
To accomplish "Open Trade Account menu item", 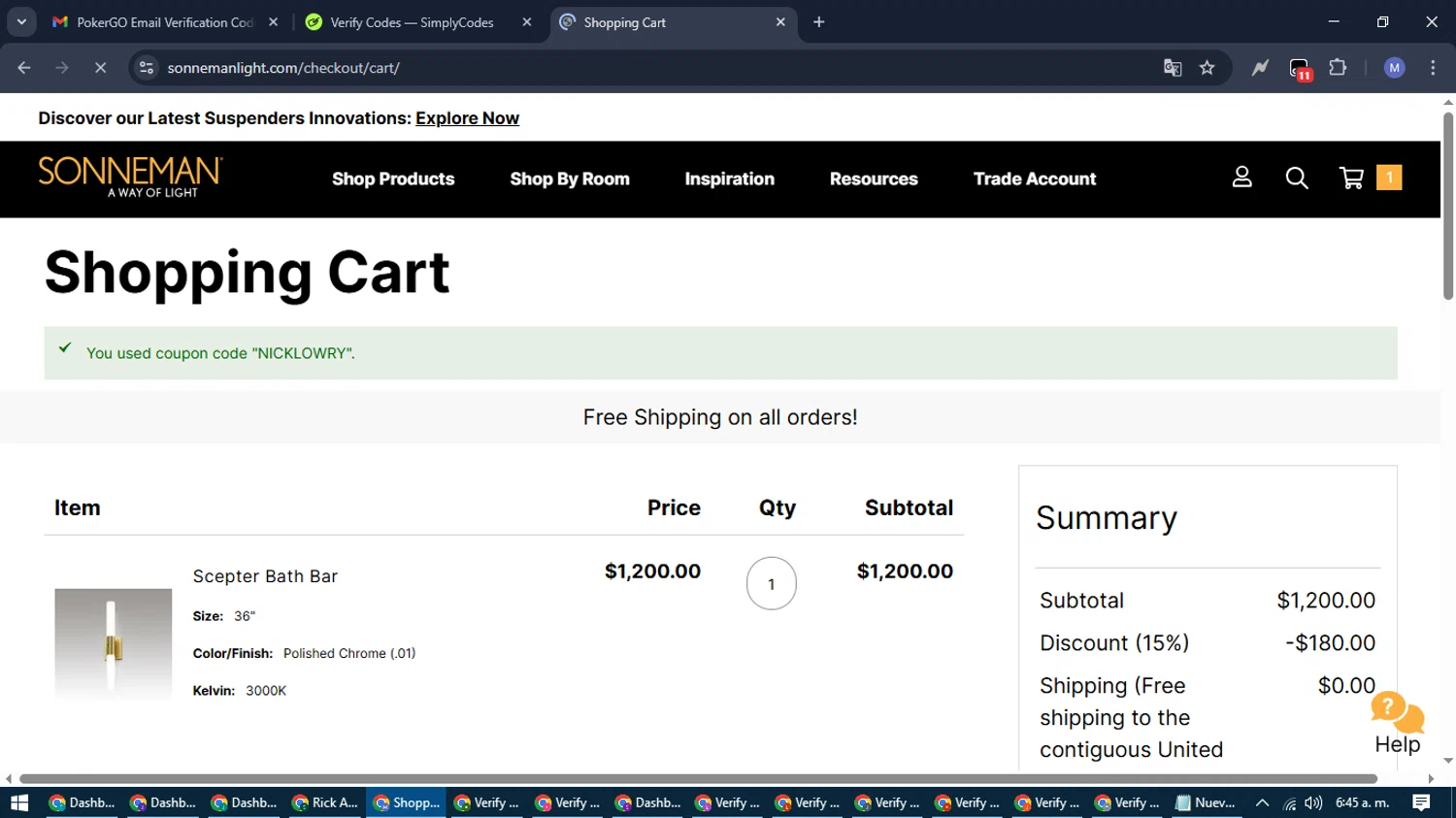I will (x=1035, y=180).
